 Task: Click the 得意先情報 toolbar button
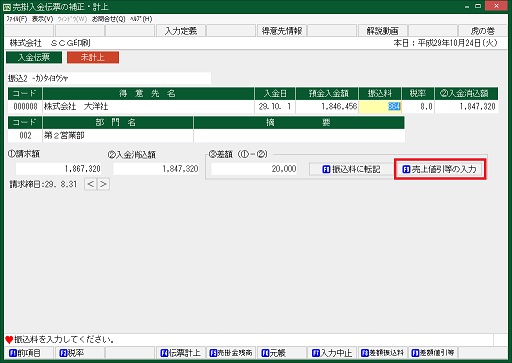point(282,31)
